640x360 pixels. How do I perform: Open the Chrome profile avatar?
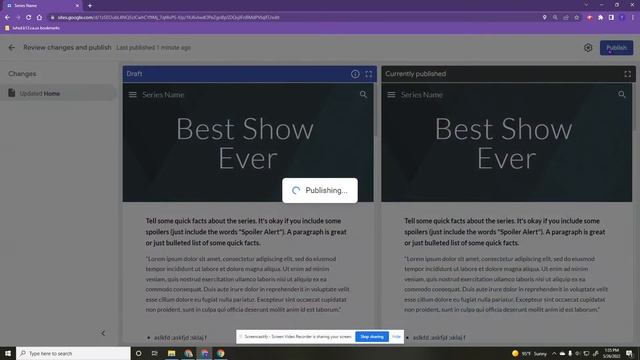(x=622, y=18)
